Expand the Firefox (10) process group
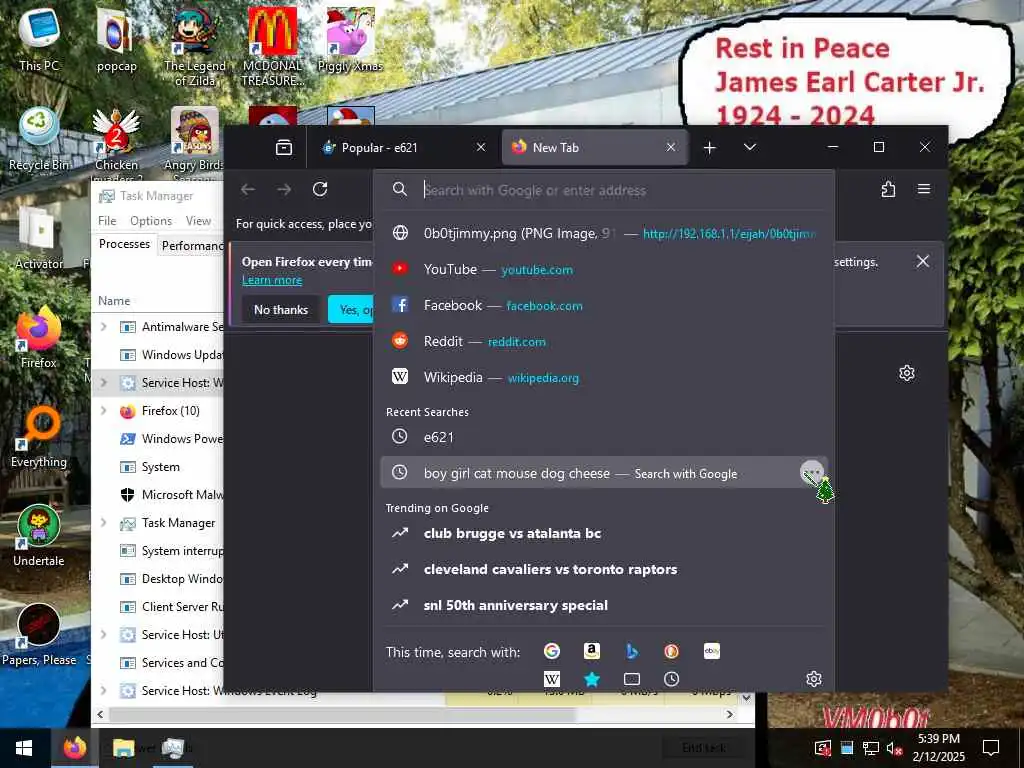 (x=103, y=410)
